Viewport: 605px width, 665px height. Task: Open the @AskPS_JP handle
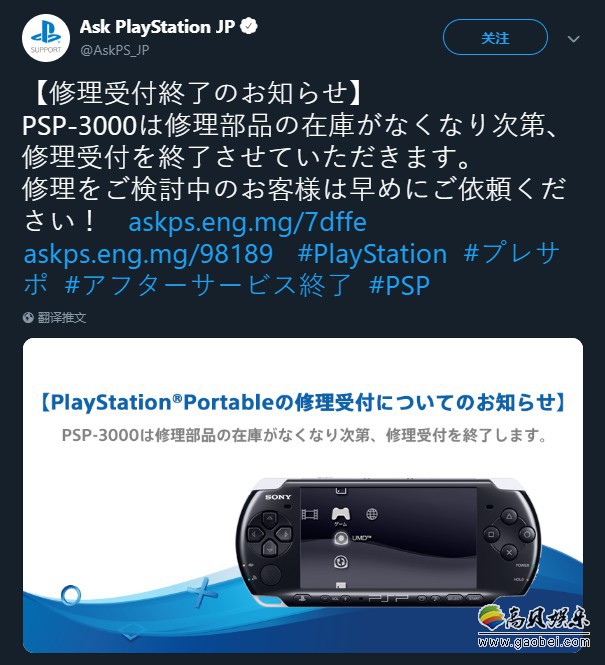114,50
